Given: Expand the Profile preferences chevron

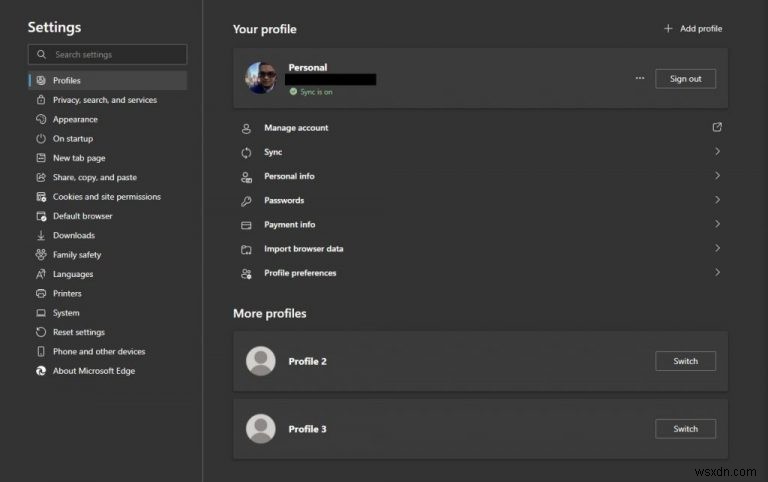Looking at the screenshot, I should click(x=717, y=272).
